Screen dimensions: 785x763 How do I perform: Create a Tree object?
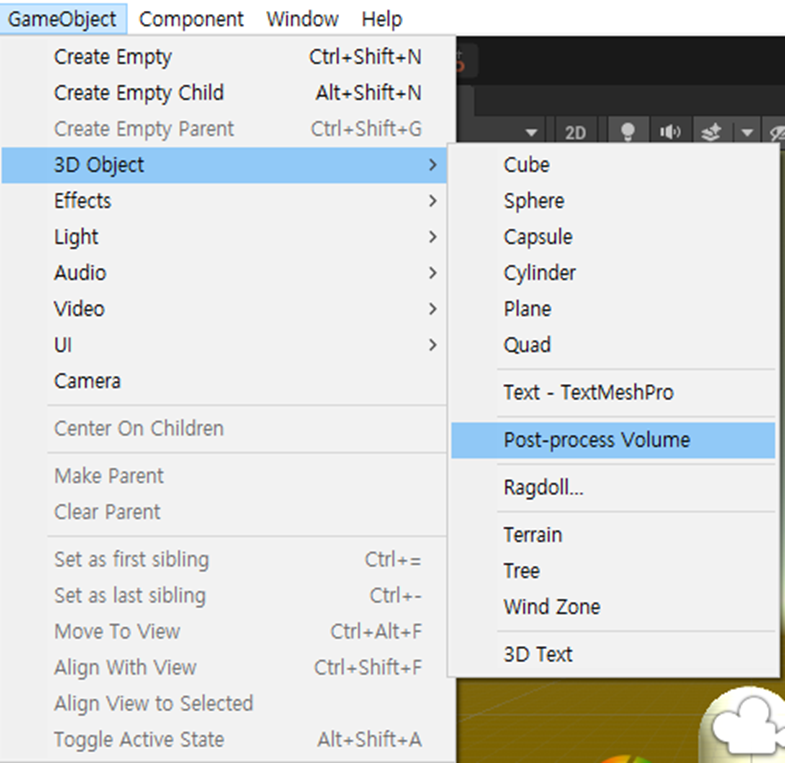click(613, 571)
